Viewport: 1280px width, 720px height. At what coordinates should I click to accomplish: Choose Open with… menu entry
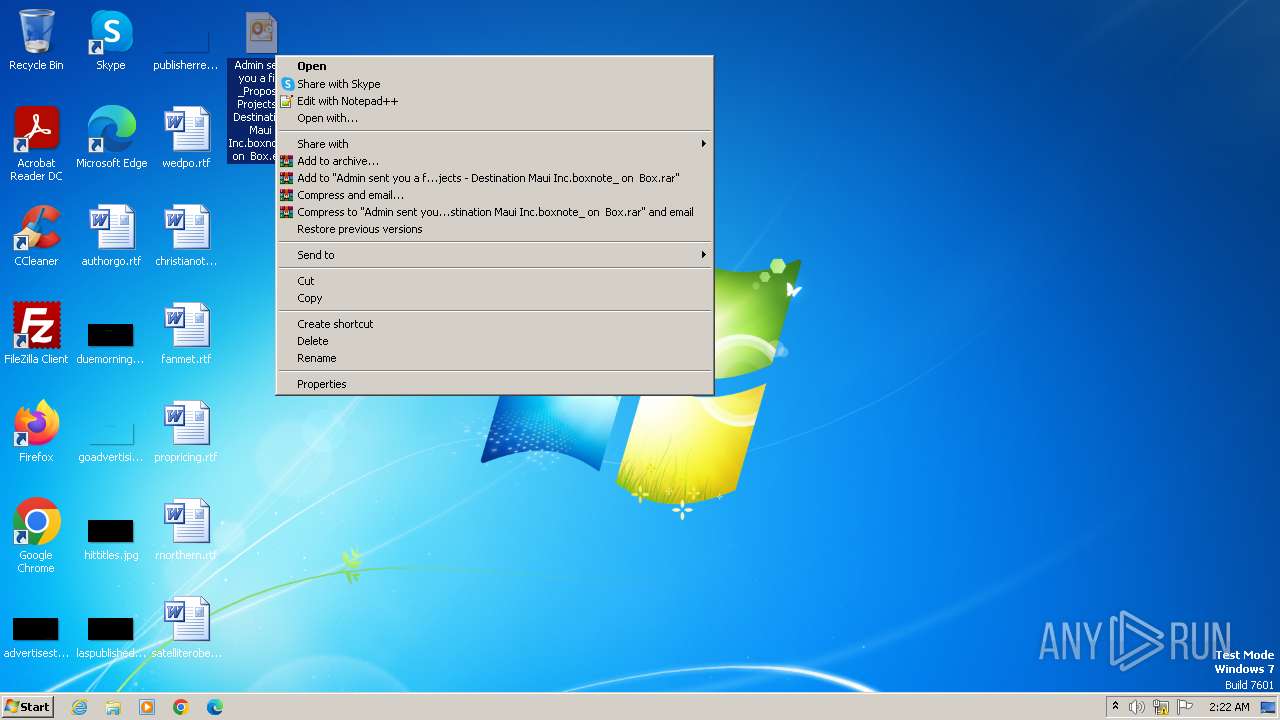tap(495, 118)
